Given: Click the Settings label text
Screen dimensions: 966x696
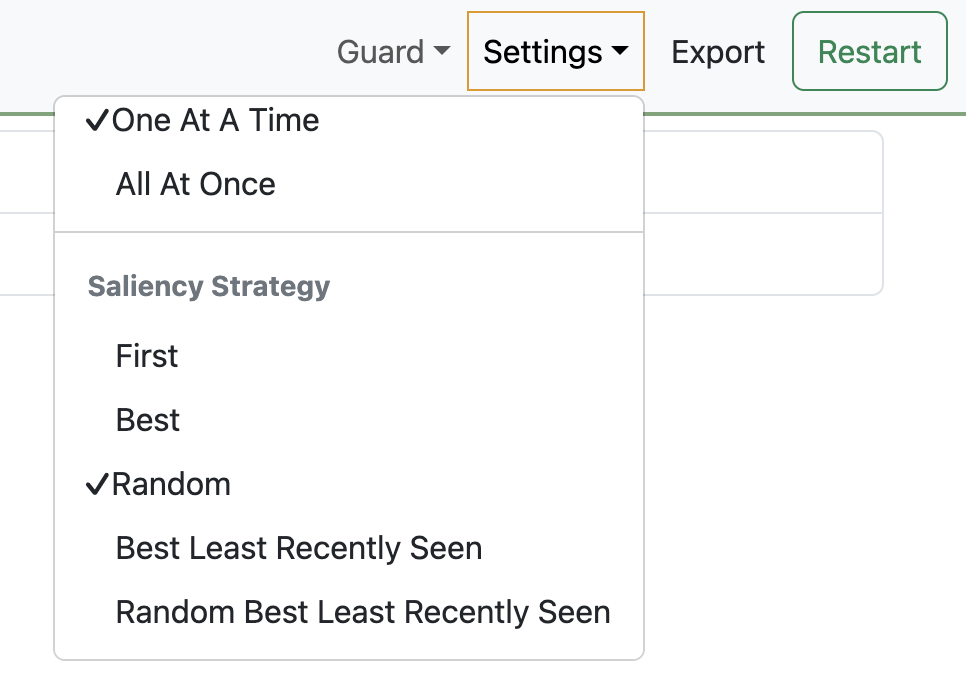Looking at the screenshot, I should (x=542, y=52).
